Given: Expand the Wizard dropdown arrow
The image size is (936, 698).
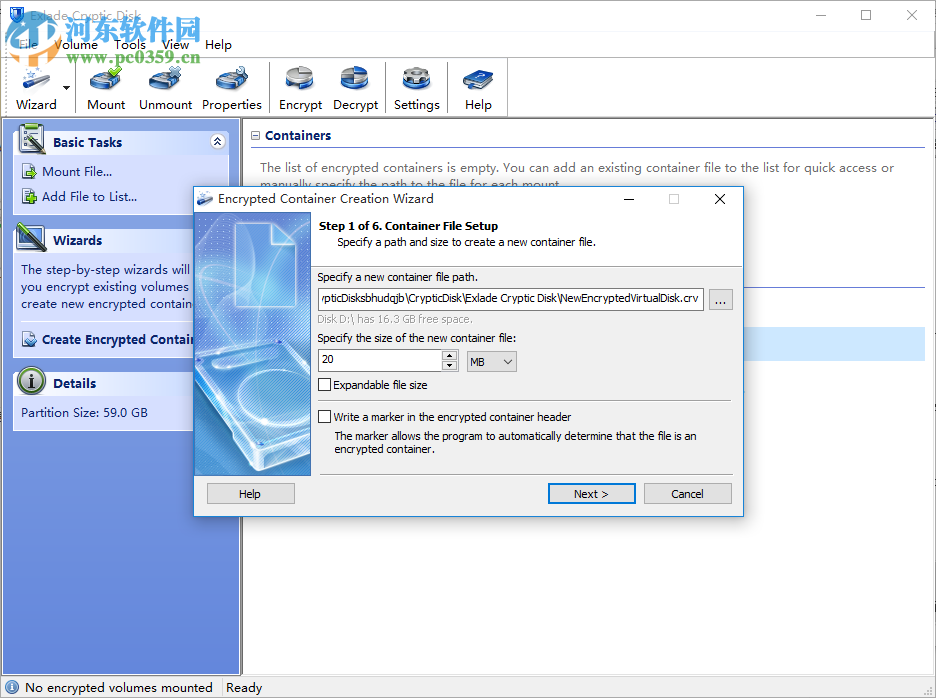Looking at the screenshot, I should [66, 88].
